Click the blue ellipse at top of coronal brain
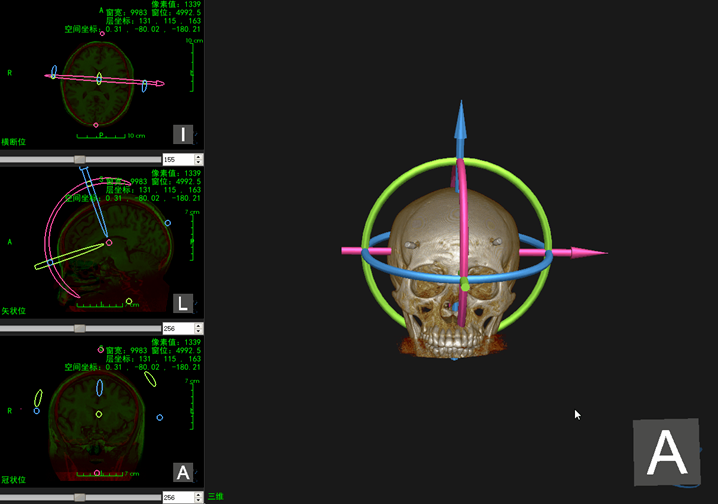The width and height of the screenshot is (718, 504). pyautogui.click(x=99, y=388)
